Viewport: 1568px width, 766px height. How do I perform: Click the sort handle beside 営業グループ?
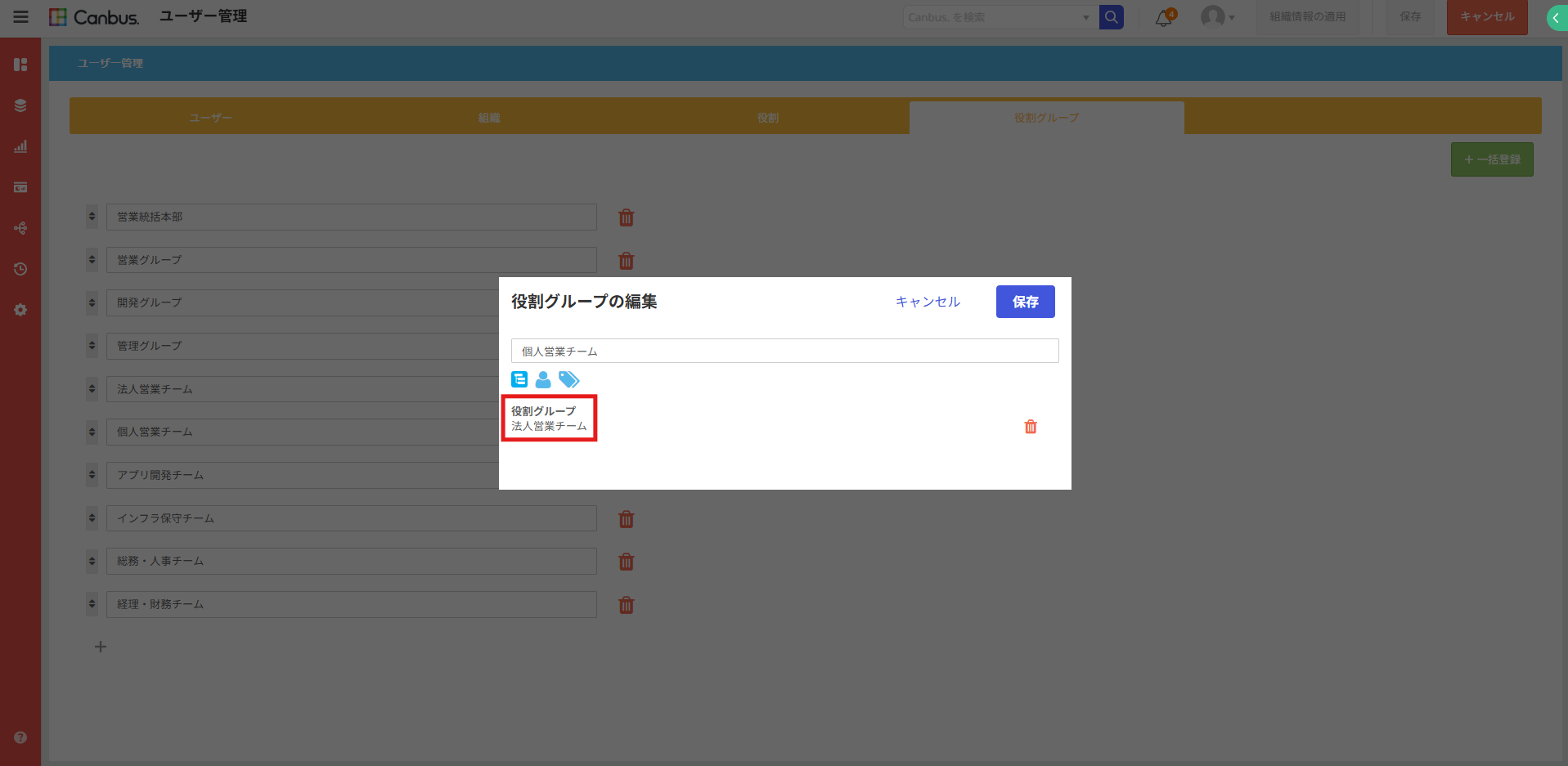pyautogui.click(x=92, y=260)
